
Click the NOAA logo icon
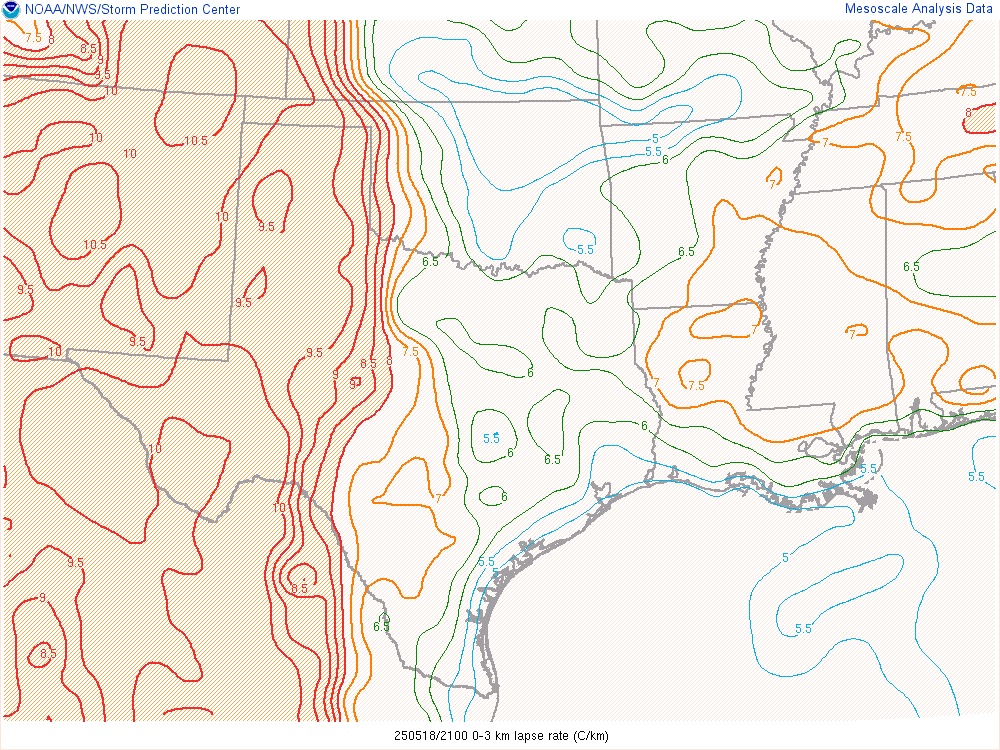click(x=11, y=10)
